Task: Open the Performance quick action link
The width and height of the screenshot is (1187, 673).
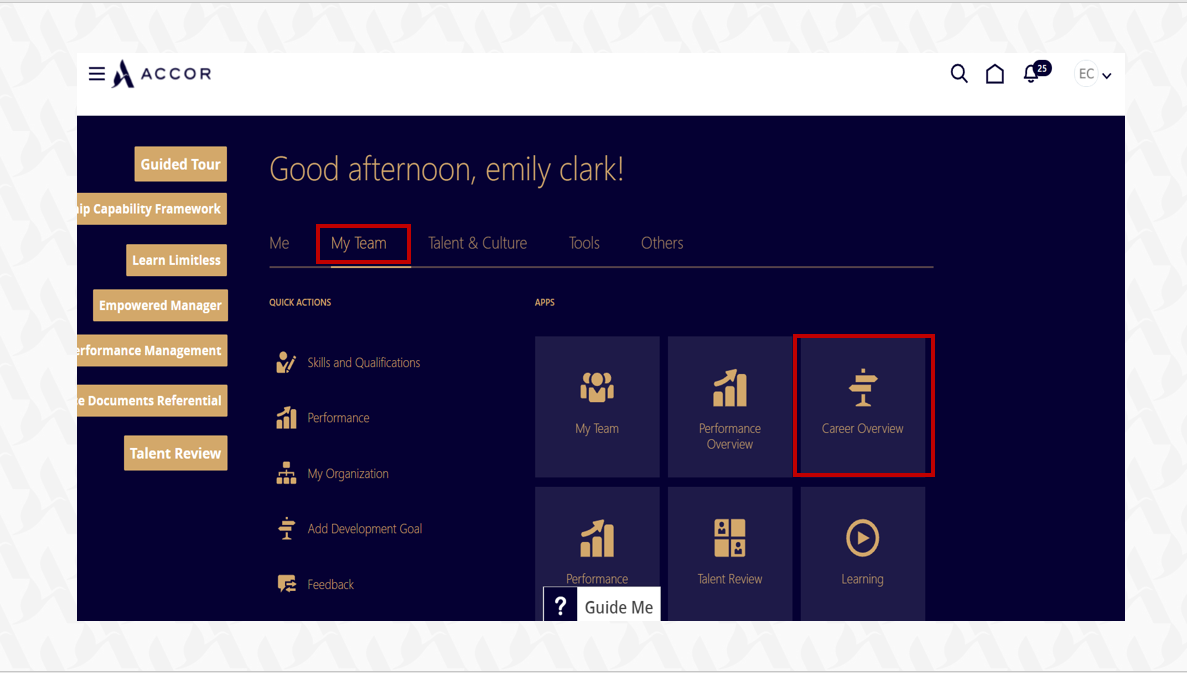Action: click(x=338, y=418)
